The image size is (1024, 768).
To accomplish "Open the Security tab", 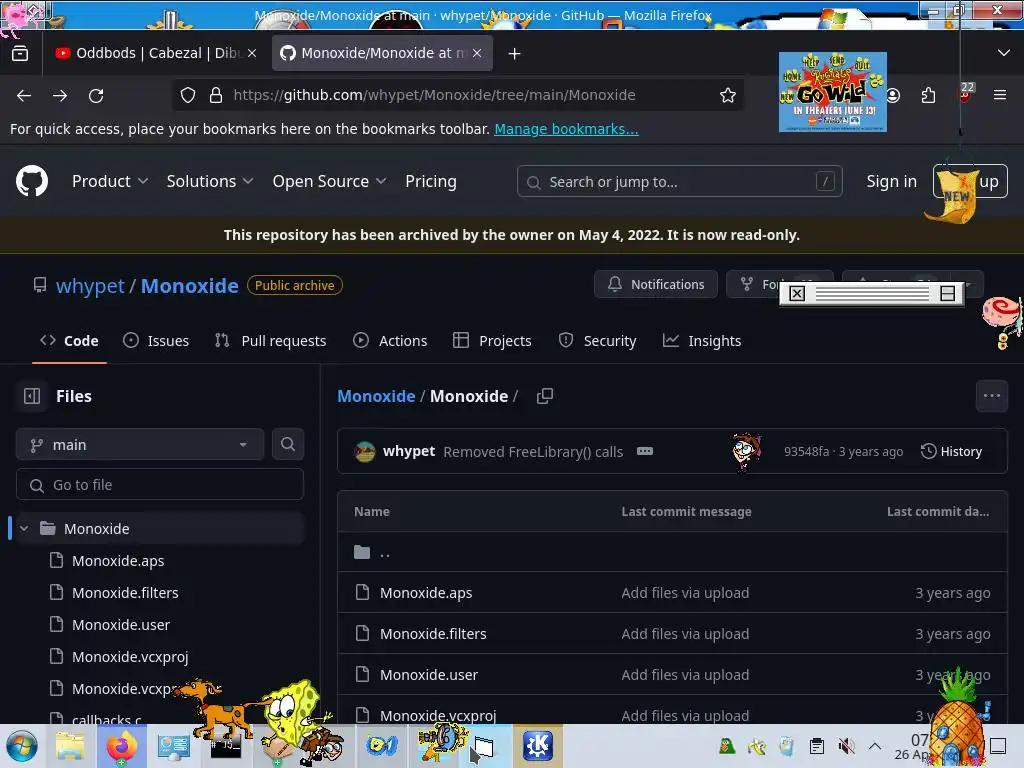I will click(597, 340).
